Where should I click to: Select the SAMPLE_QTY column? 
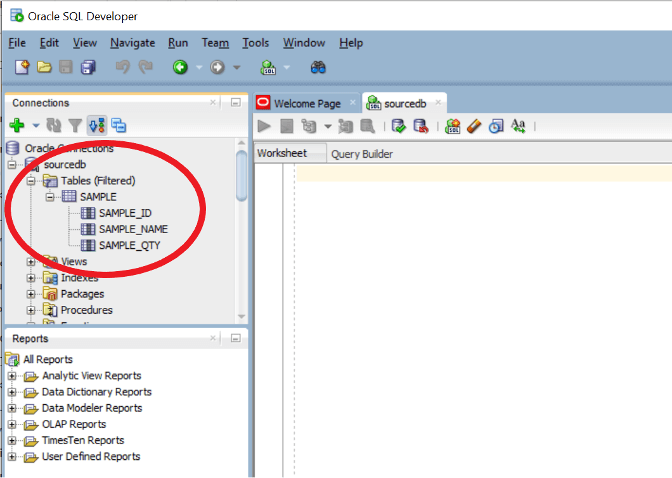pos(120,246)
